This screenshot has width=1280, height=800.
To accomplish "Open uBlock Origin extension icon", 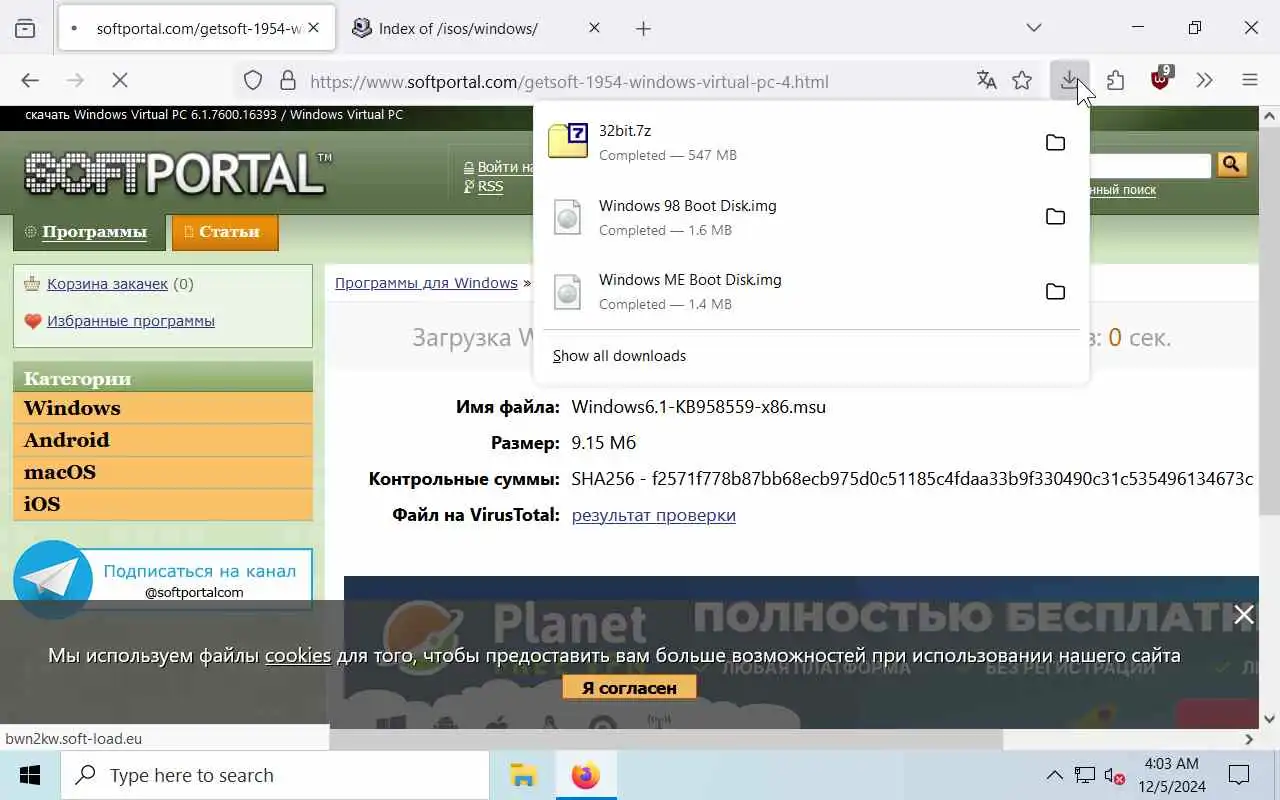I will click(1160, 81).
